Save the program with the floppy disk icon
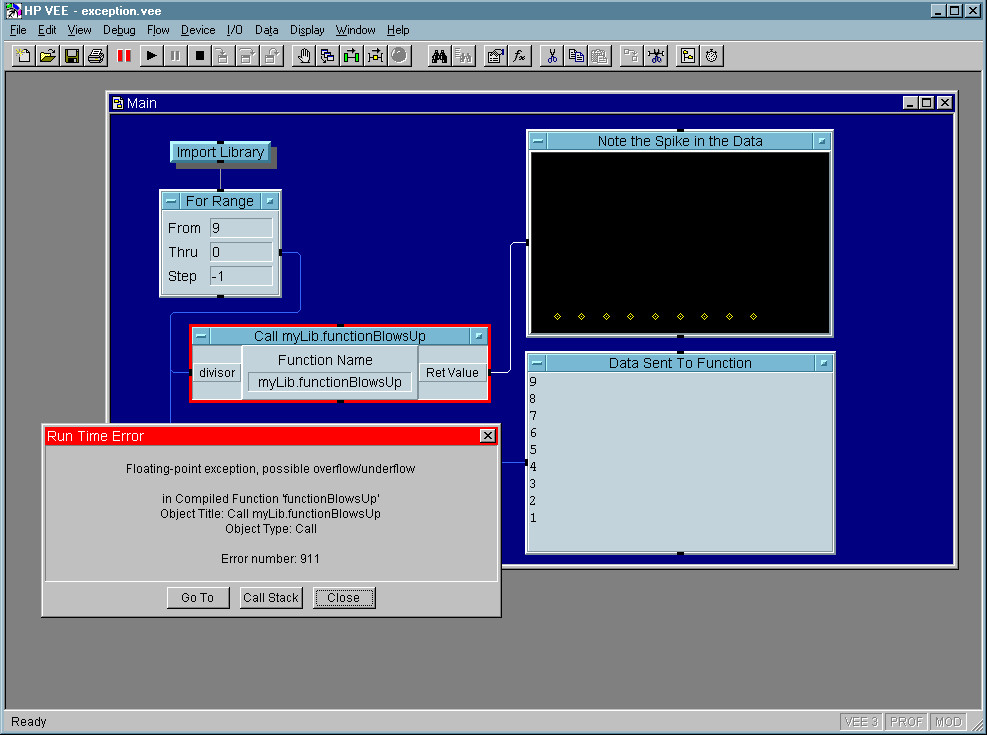 (72, 56)
